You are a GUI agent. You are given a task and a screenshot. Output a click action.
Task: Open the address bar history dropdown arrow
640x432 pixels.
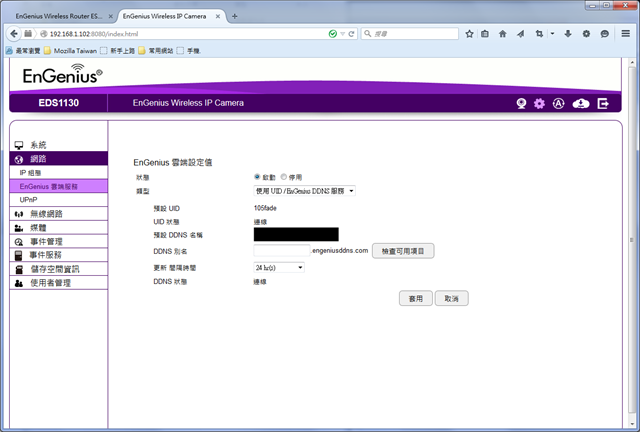point(342,34)
